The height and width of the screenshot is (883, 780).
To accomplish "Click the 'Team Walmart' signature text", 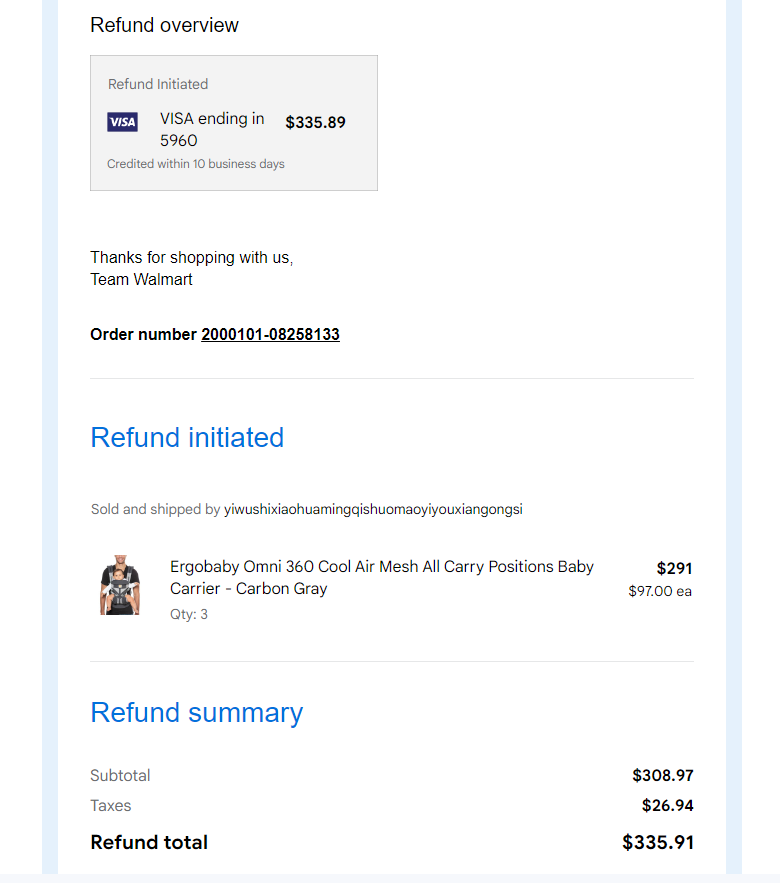I will point(141,279).
